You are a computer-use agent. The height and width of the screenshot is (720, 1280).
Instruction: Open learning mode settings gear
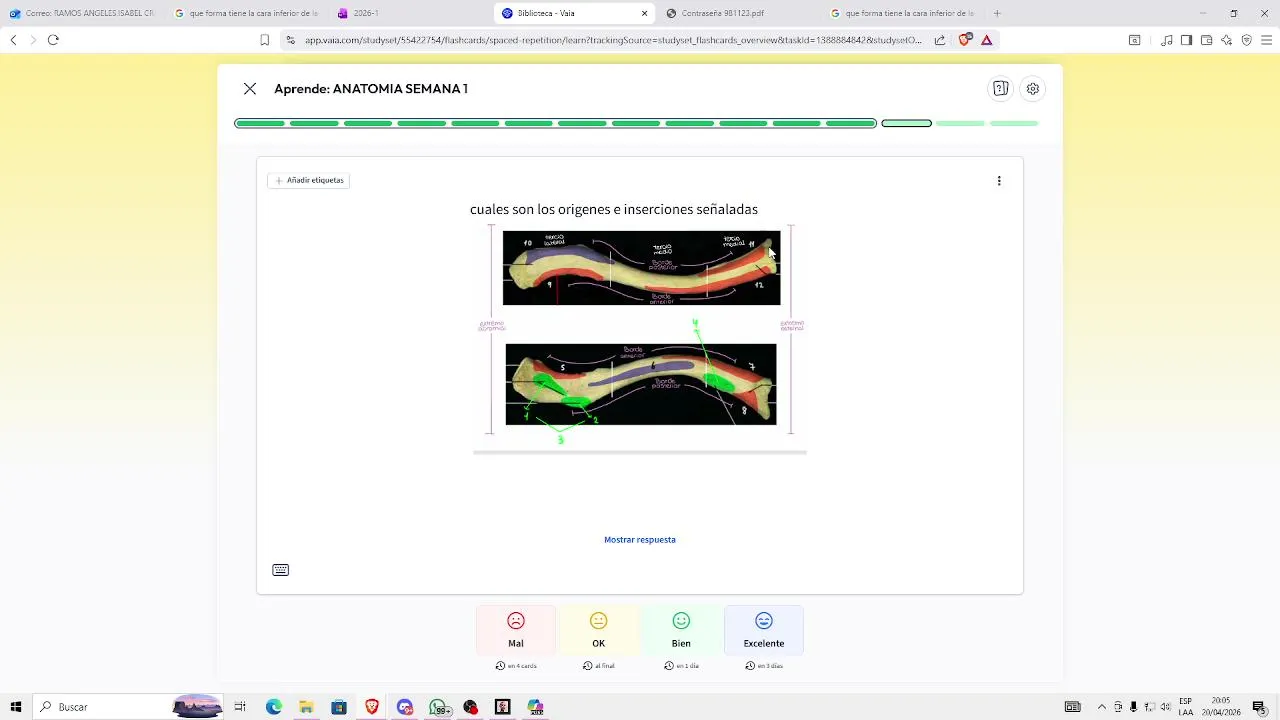click(x=1033, y=89)
